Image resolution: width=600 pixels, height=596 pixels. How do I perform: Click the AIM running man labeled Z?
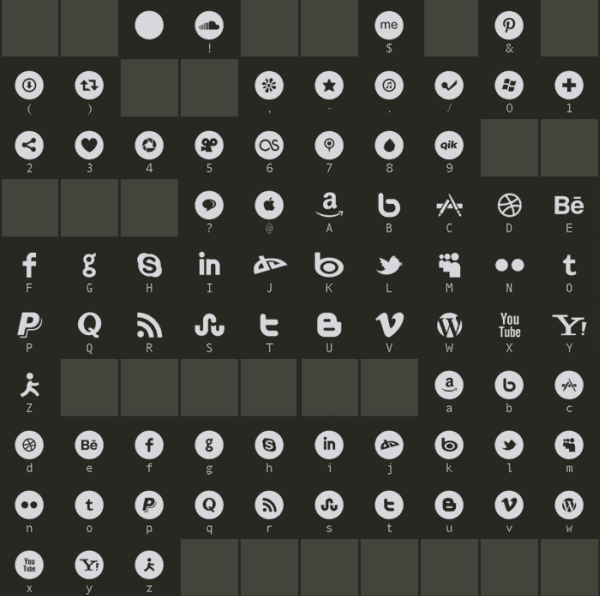[29, 385]
